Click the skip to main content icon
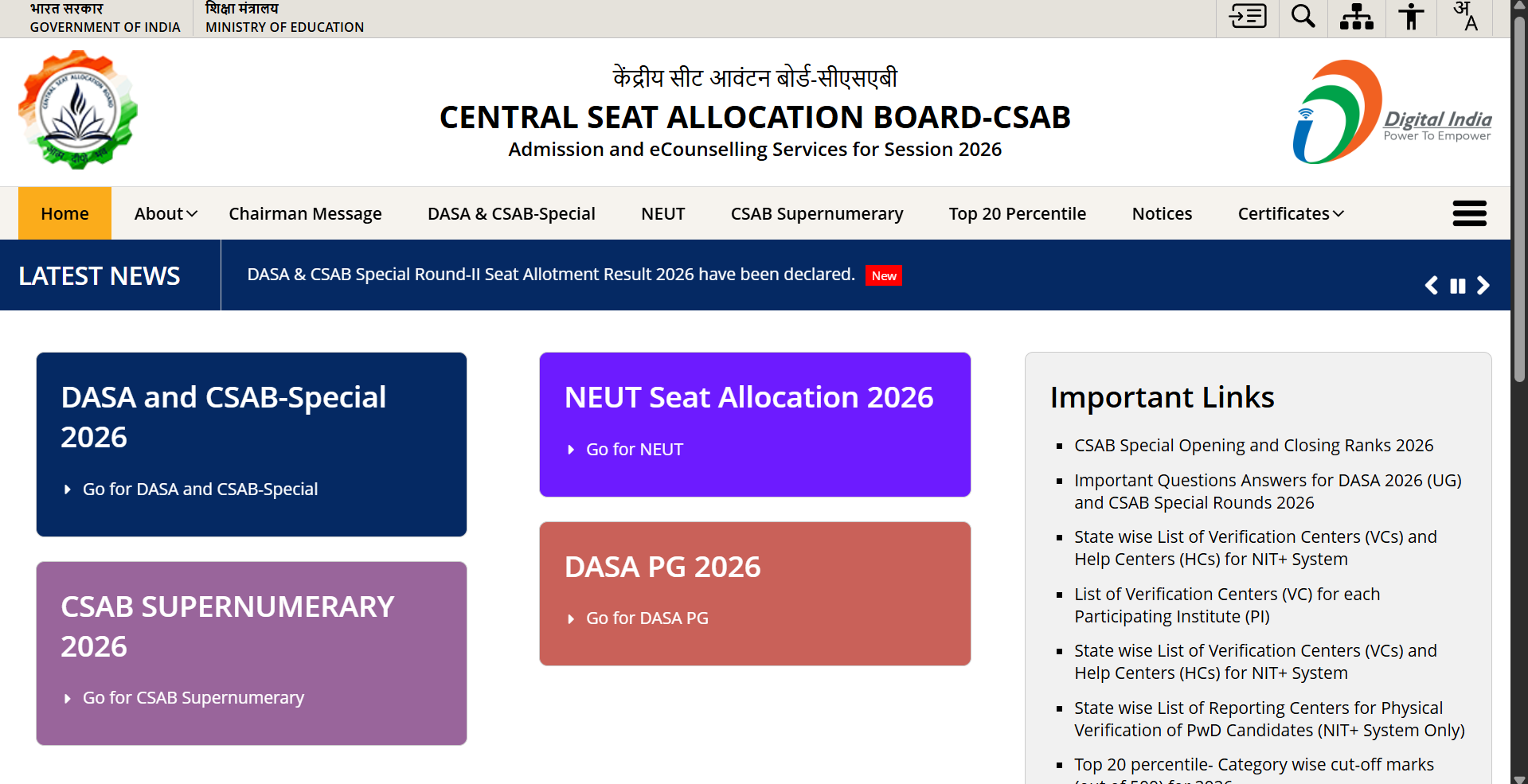Screen dimensions: 1528x784 (x=1248, y=16)
